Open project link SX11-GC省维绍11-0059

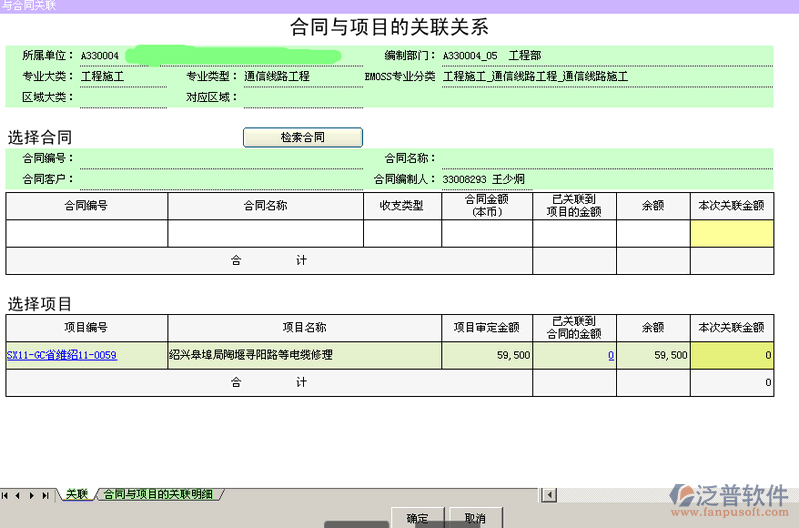coord(61,355)
